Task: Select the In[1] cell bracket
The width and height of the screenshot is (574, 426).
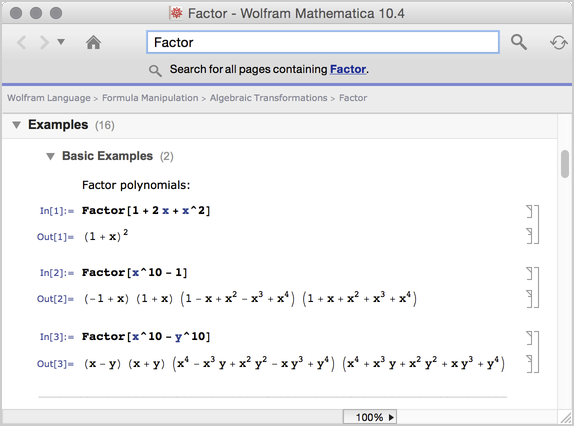Action: tap(529, 211)
